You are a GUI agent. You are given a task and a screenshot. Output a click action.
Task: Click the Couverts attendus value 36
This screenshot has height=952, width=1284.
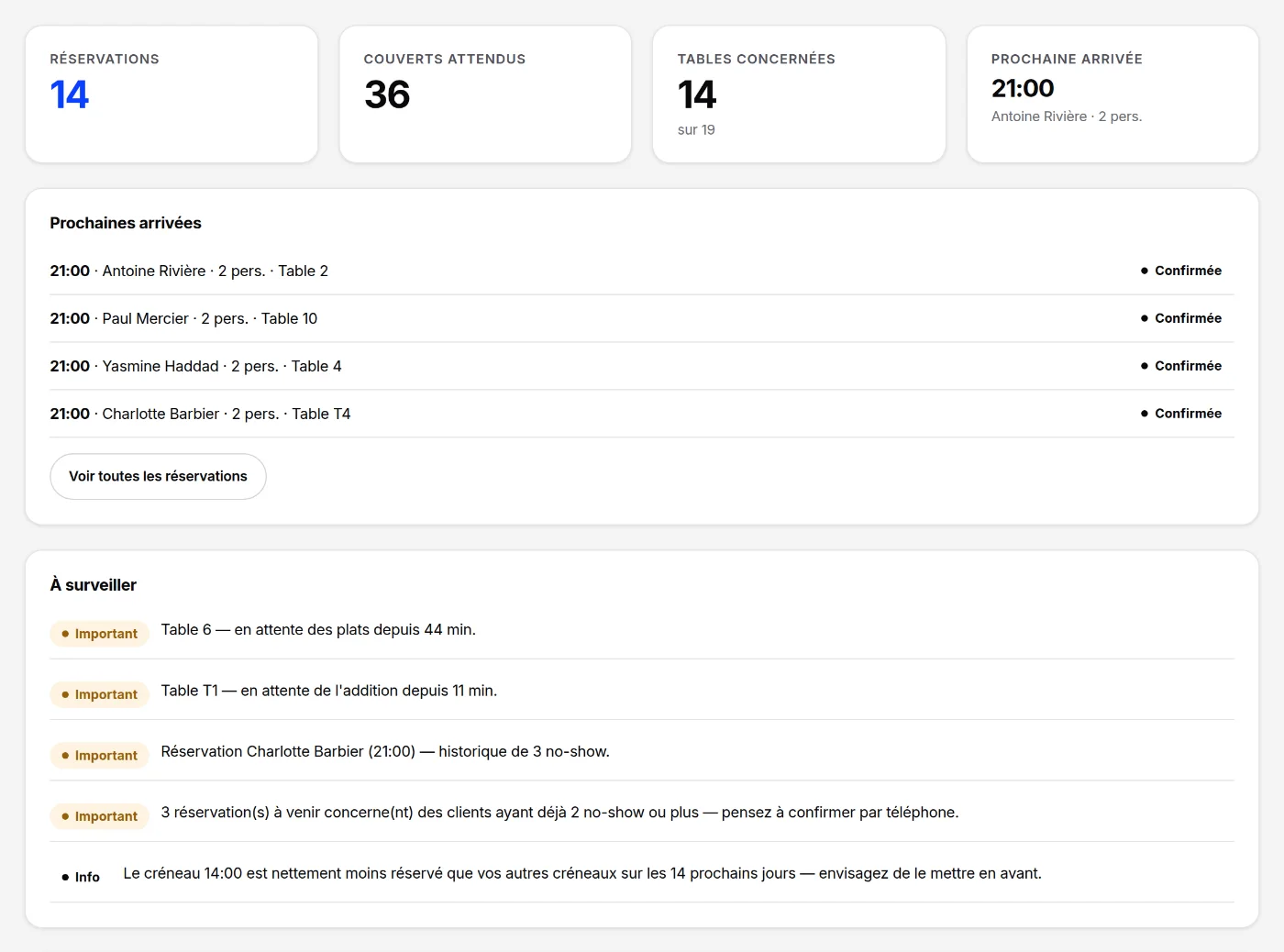(387, 94)
